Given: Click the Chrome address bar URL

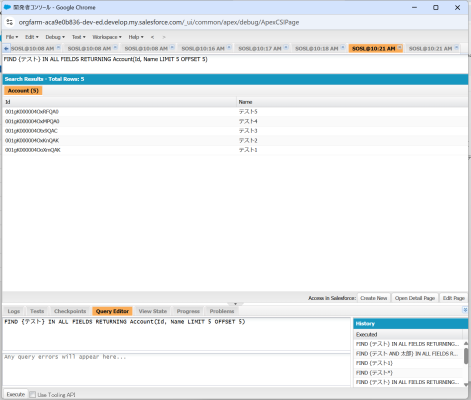Looking at the screenshot, I should [x=159, y=22].
